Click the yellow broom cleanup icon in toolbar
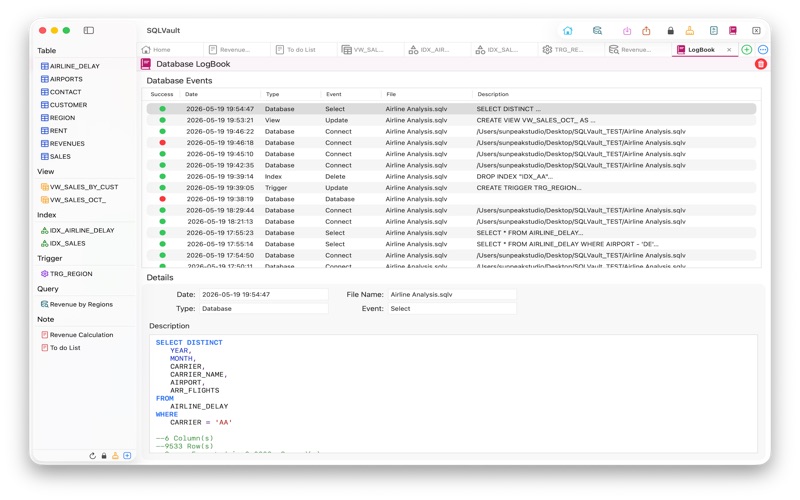The height and width of the screenshot is (500, 800). pos(690,31)
